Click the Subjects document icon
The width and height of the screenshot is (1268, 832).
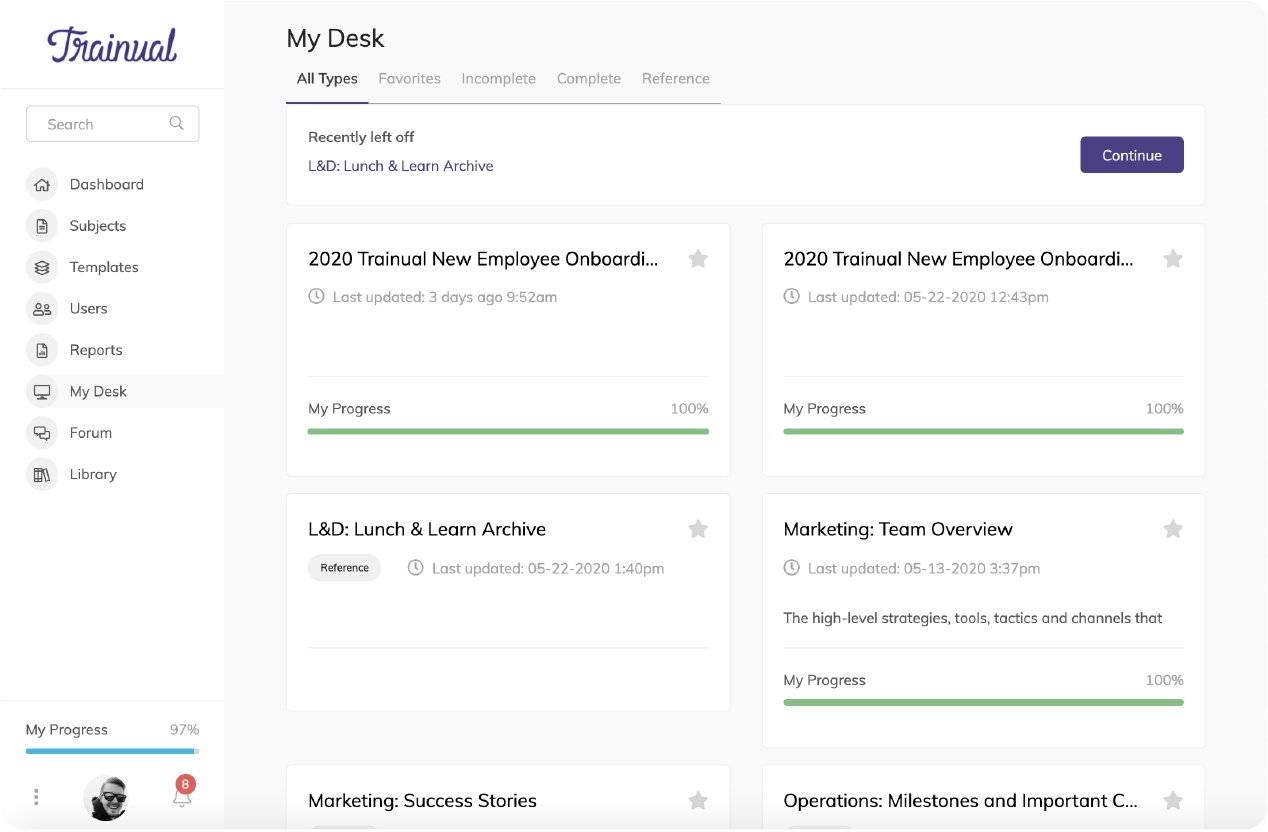42,226
